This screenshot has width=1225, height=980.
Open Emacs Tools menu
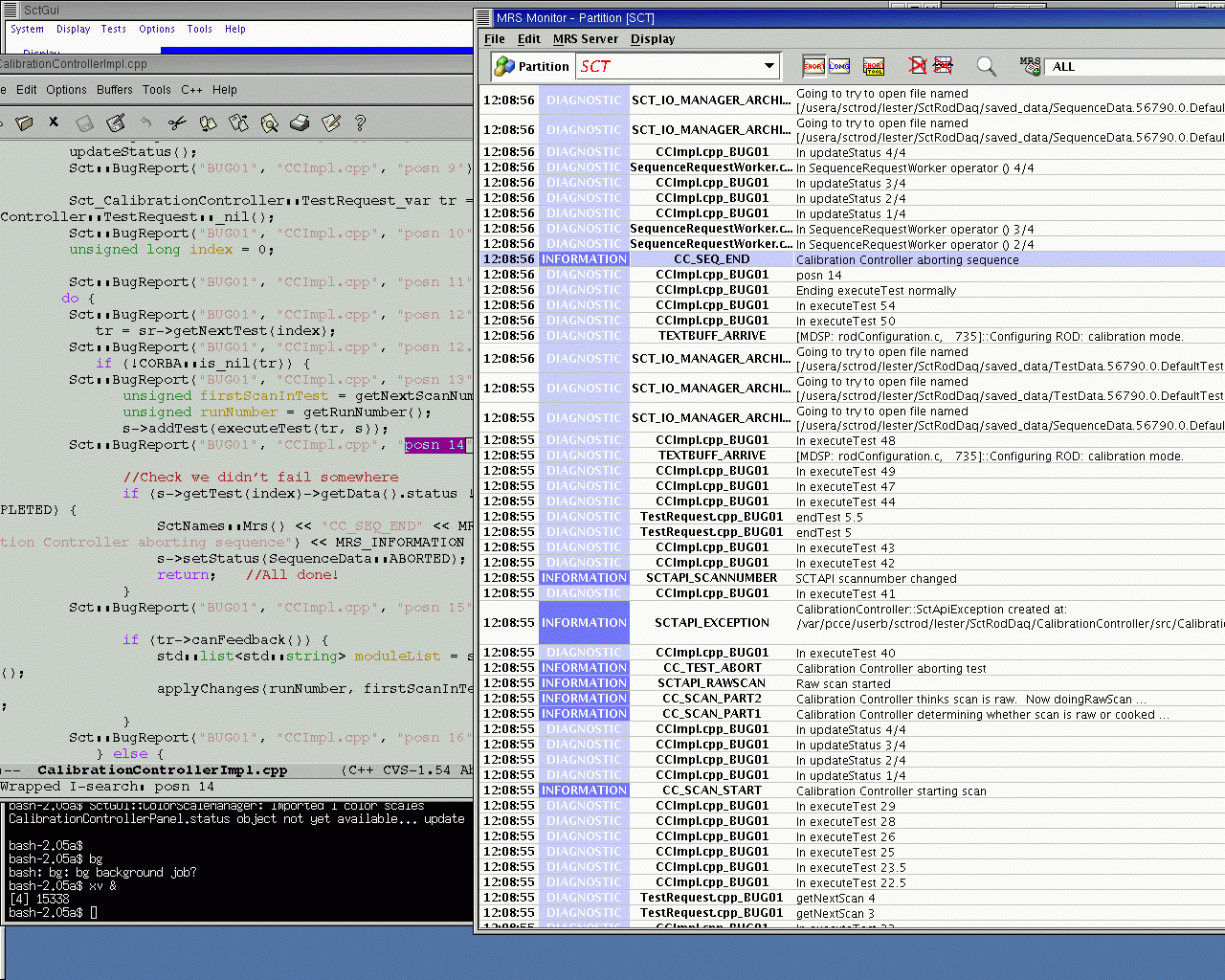point(157,90)
